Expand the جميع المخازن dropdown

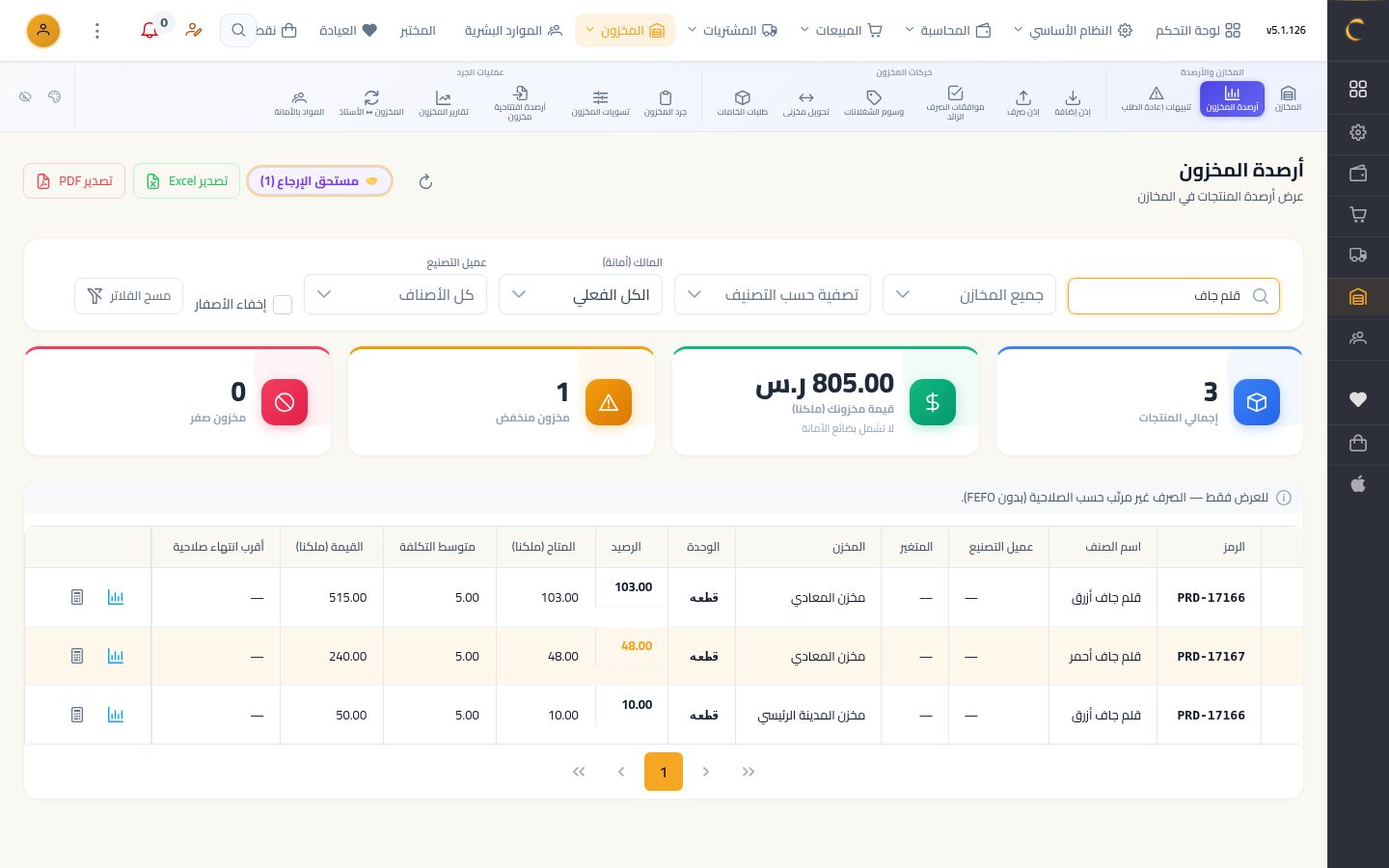[969, 295]
